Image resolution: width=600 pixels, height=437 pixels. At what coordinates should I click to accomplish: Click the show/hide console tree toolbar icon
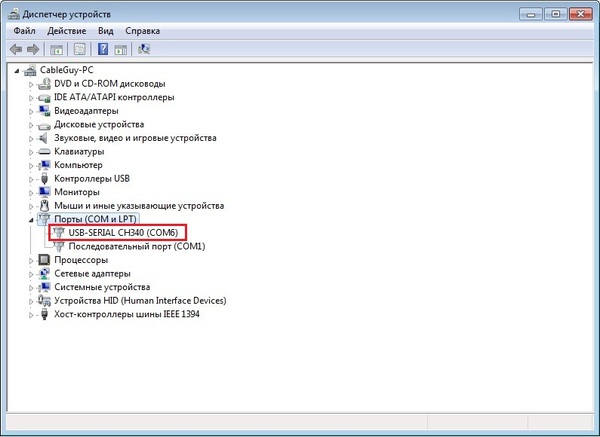[57, 48]
